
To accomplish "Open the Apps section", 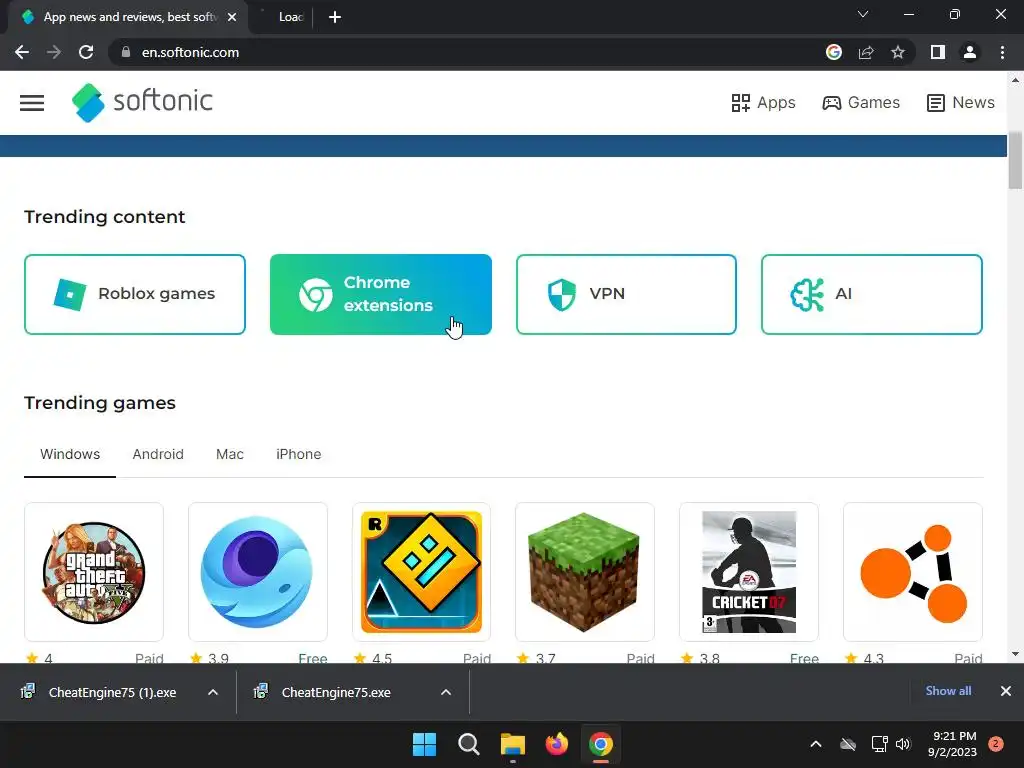I will (x=763, y=103).
